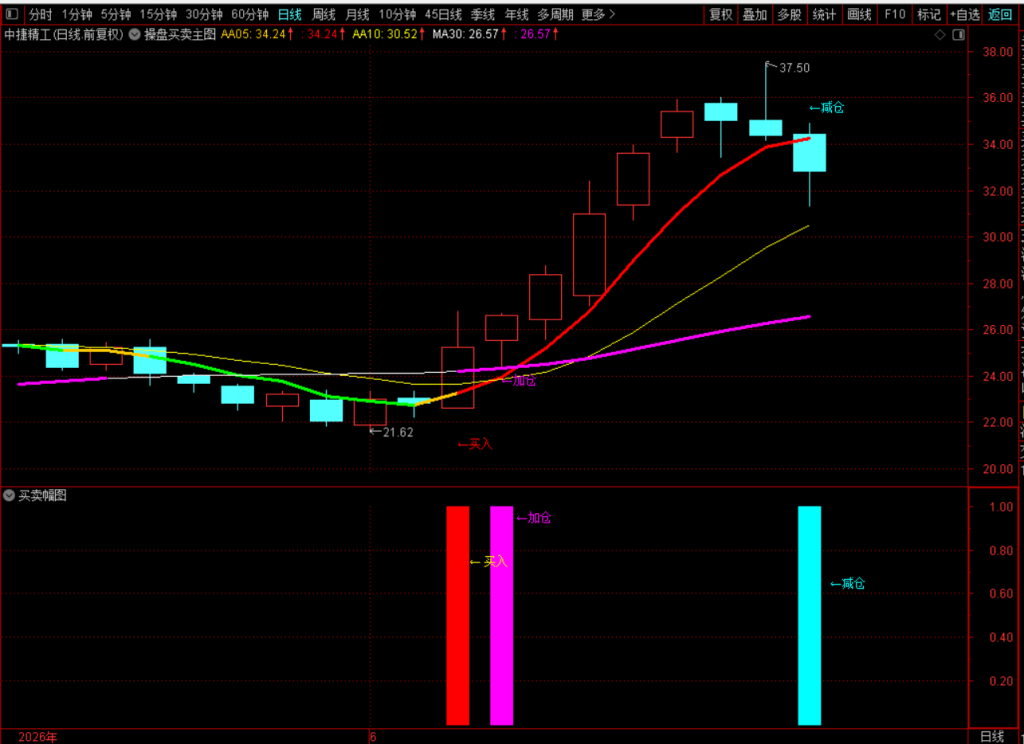Click the 买卖幅图 sub-chart title

click(42, 495)
